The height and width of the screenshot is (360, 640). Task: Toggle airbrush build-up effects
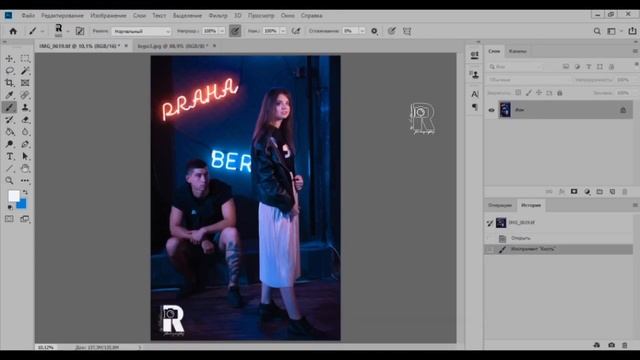(x=296, y=31)
